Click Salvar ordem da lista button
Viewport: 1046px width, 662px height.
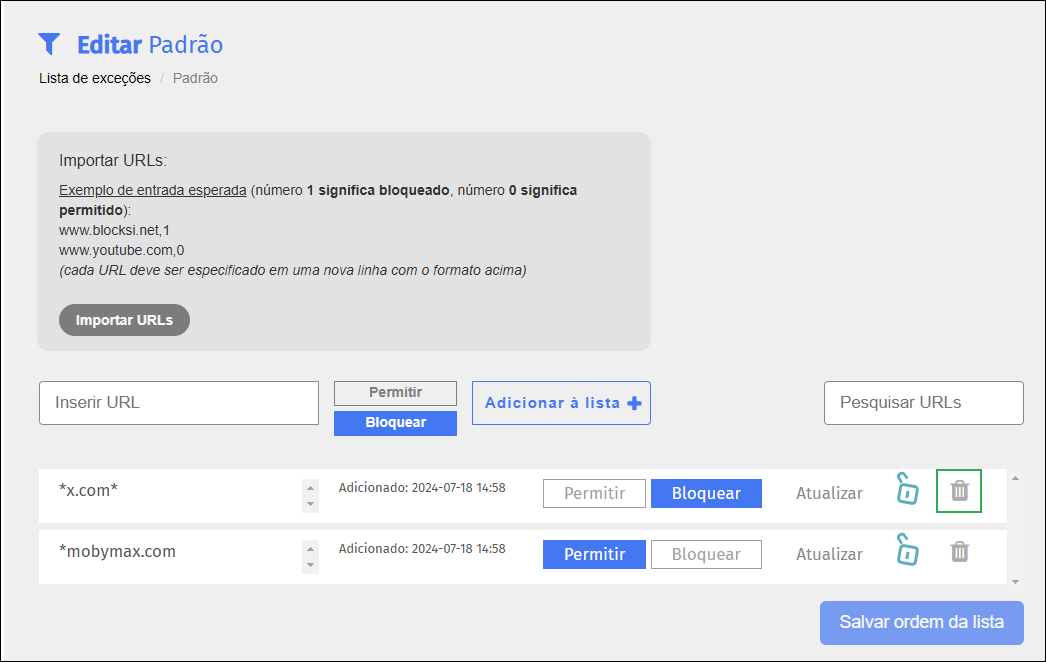921,623
